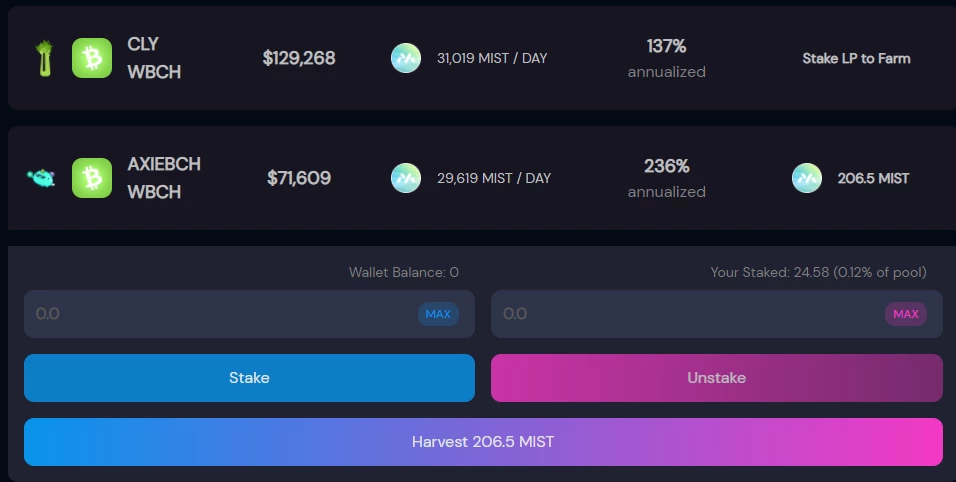The height and width of the screenshot is (482, 956).
Task: Click the MIST icon beside 31,019 MIST / DAY
Action: [405, 58]
